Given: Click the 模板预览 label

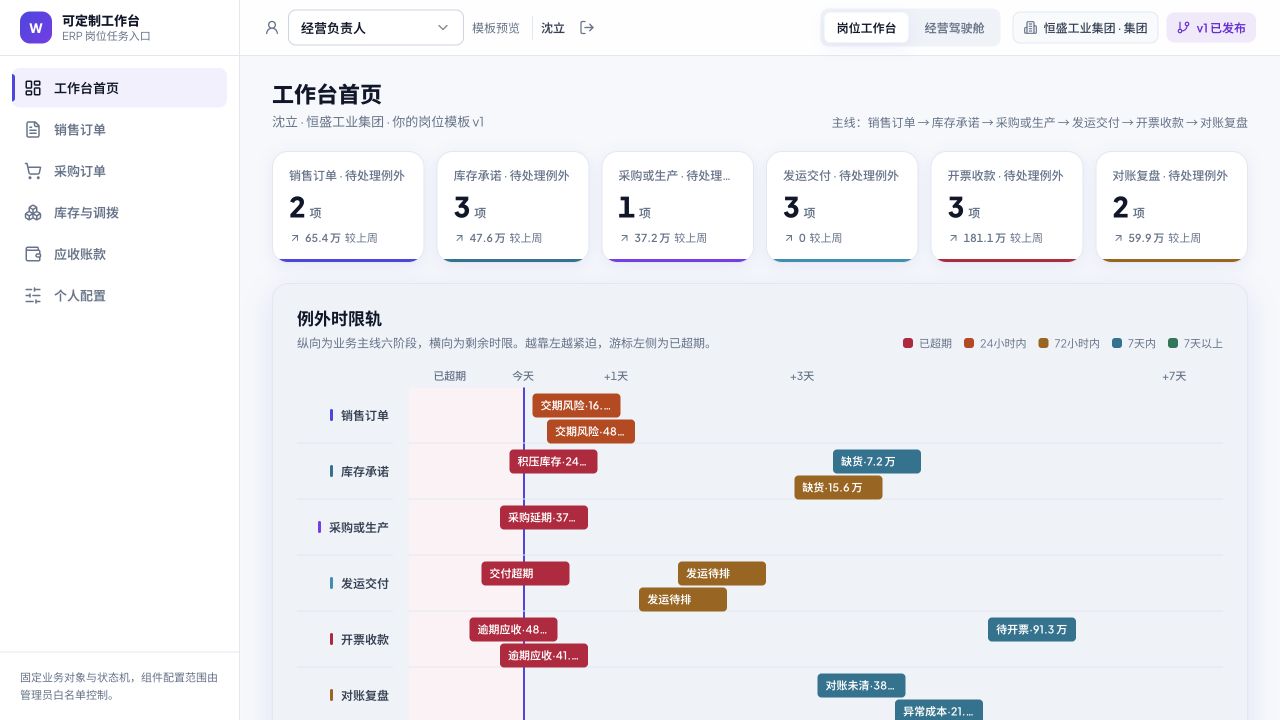Looking at the screenshot, I should pyautogui.click(x=496, y=28).
